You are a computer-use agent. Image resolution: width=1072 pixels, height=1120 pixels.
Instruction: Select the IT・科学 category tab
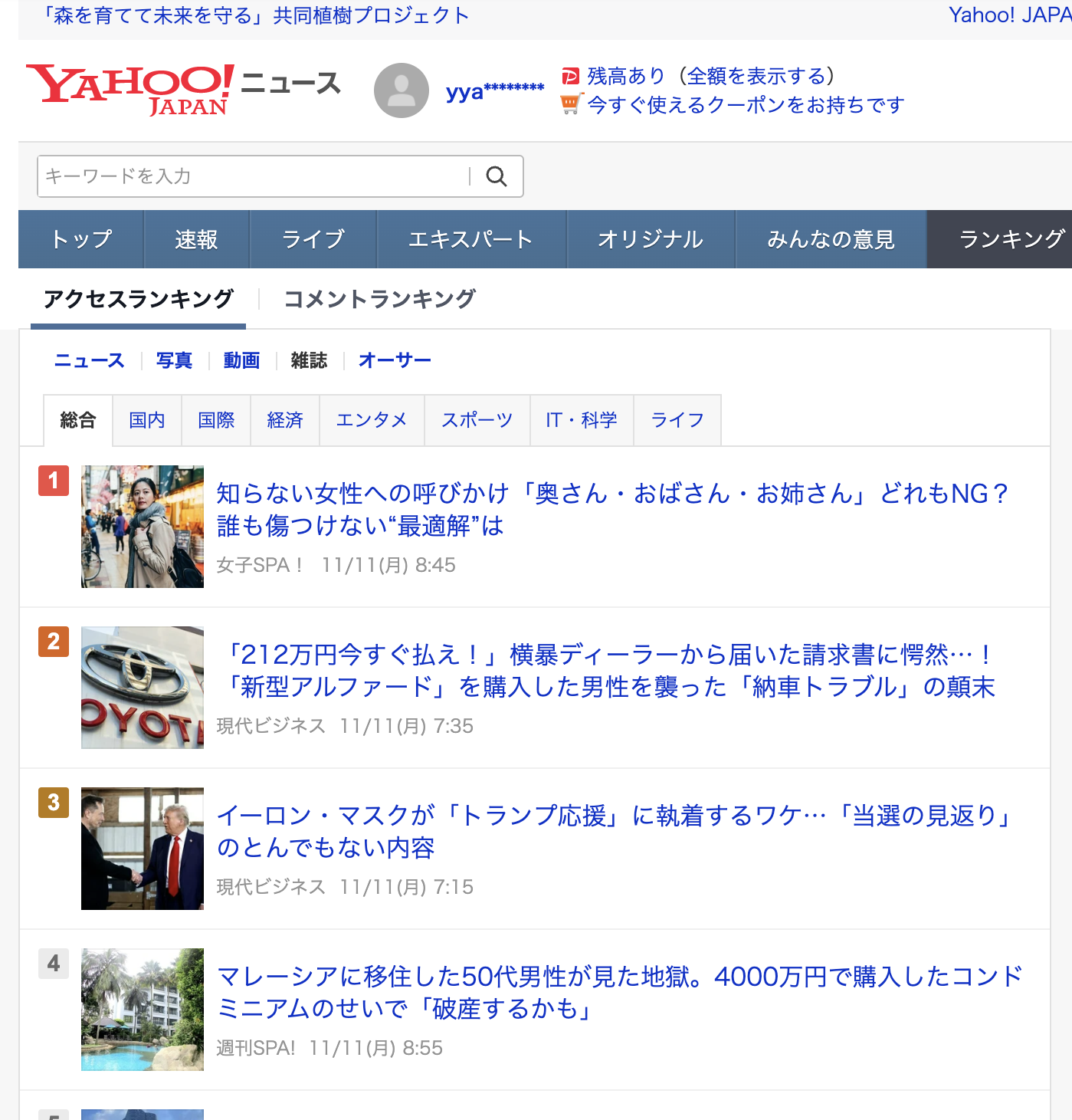pos(582,420)
